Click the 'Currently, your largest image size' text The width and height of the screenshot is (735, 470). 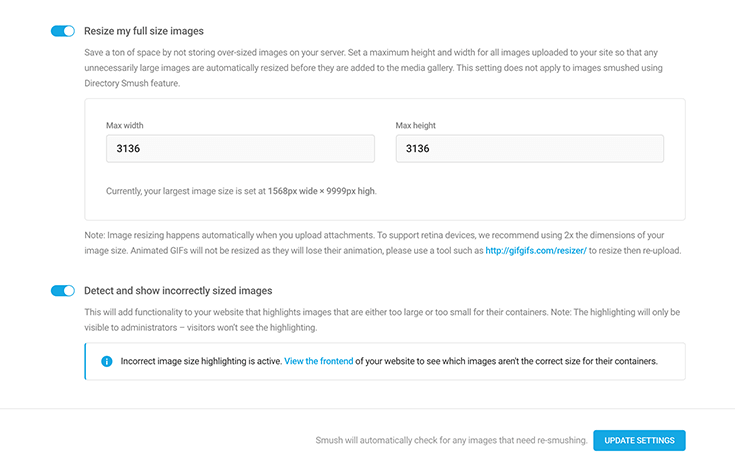[241, 191]
